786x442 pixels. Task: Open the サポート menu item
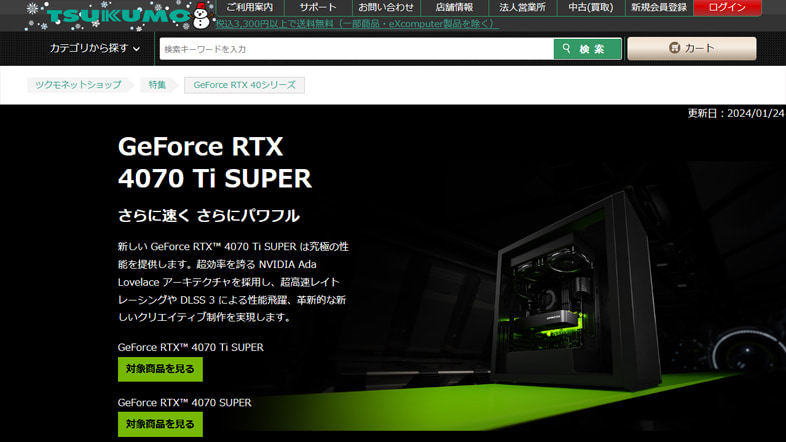pyautogui.click(x=318, y=8)
